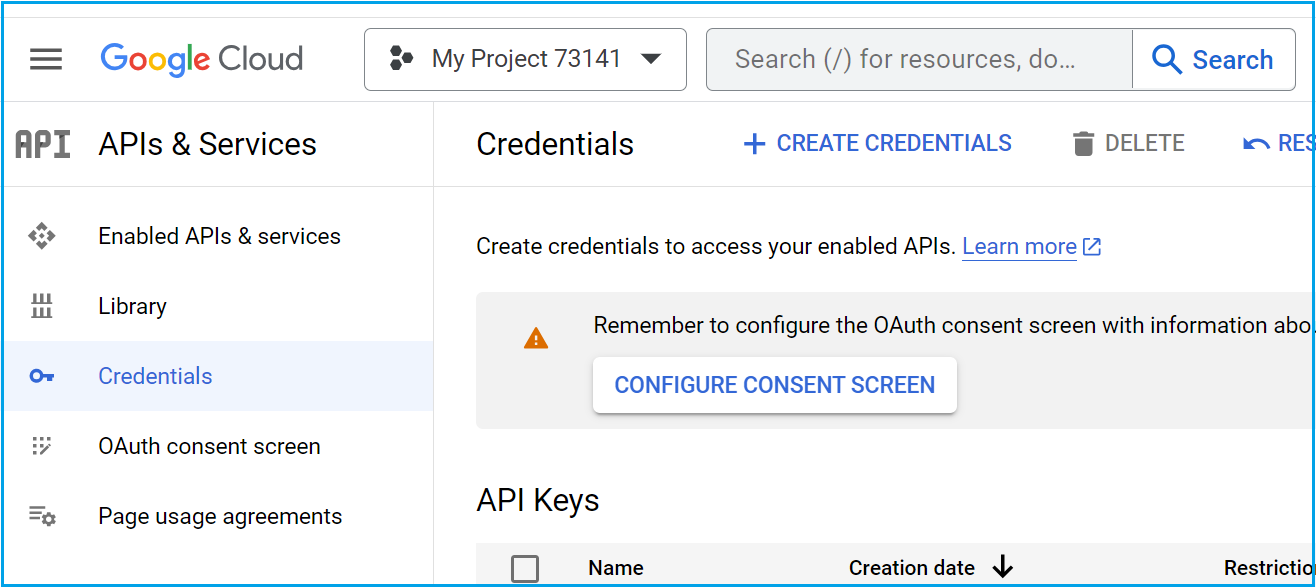Click the APIs & Services heading

tap(207, 144)
